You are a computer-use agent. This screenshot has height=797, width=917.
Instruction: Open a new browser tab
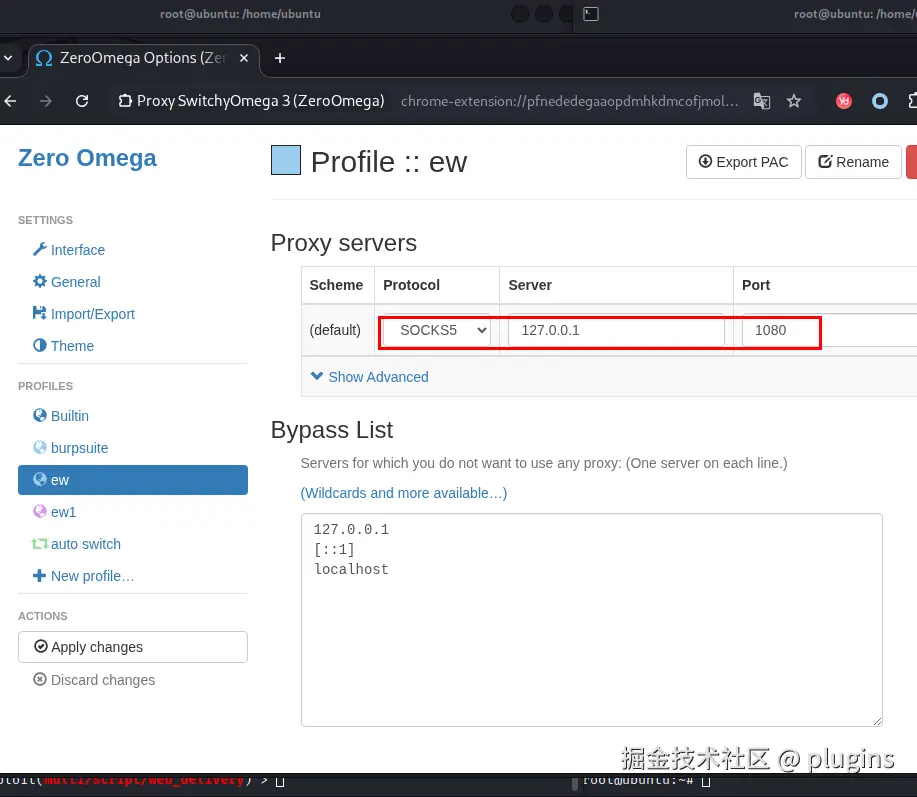(x=280, y=58)
